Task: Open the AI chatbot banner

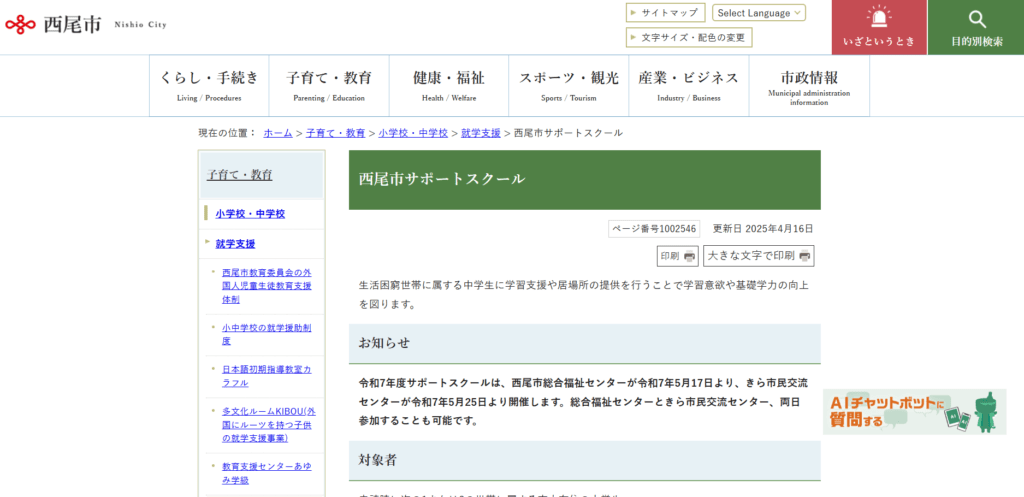Action: point(914,412)
